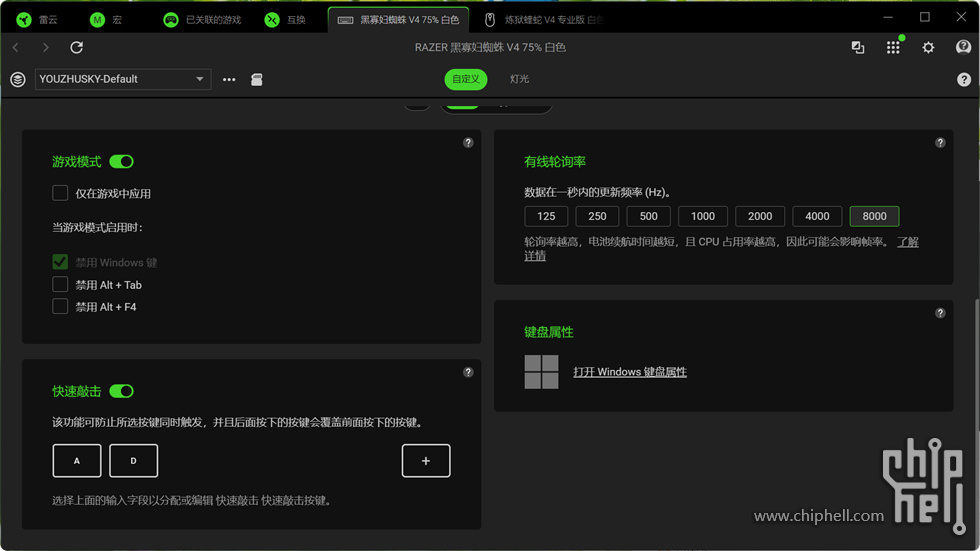Add a snap tap key with plus
980x551 pixels.
426,460
